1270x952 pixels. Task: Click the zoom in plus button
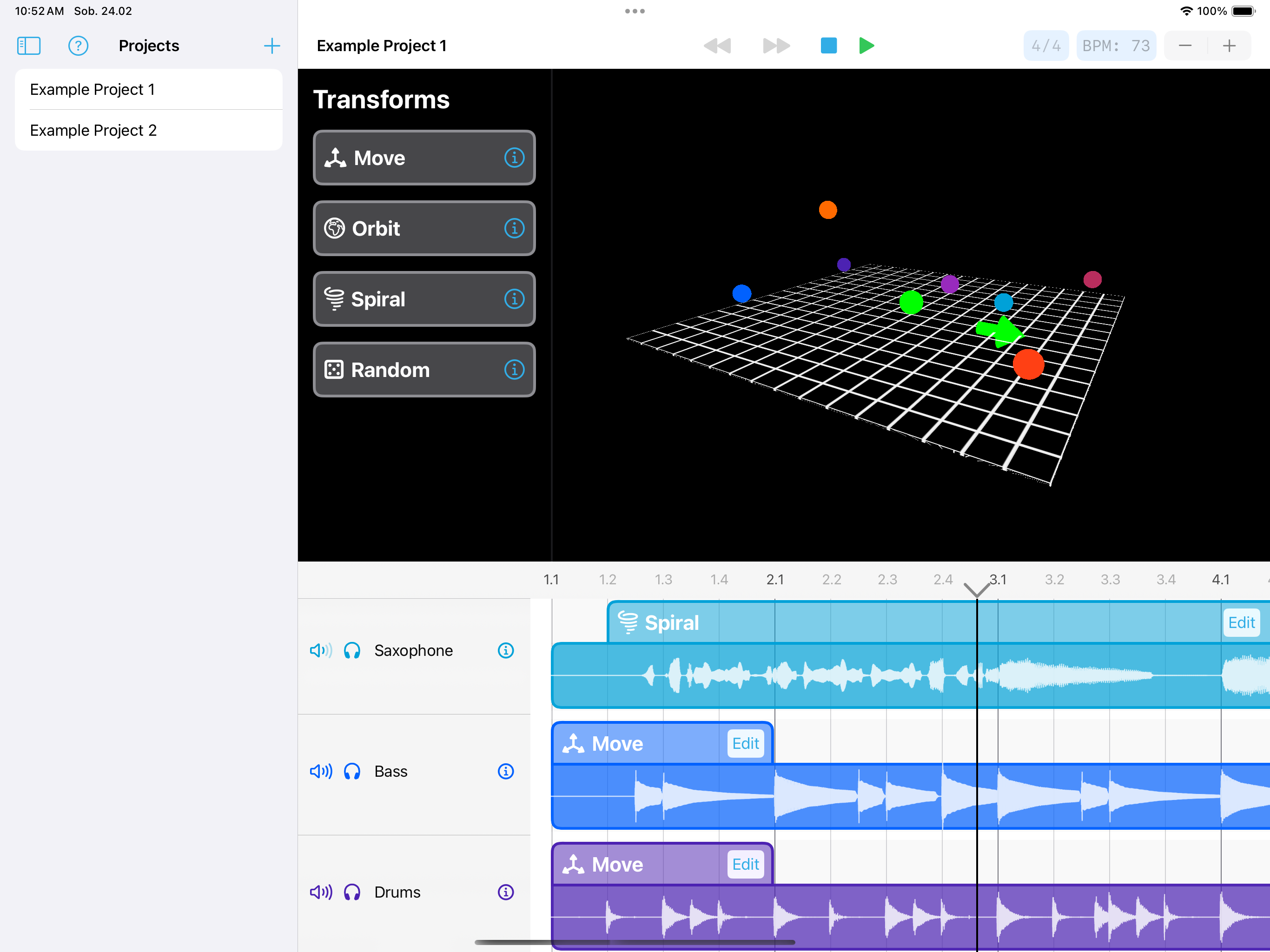pyautogui.click(x=1229, y=46)
